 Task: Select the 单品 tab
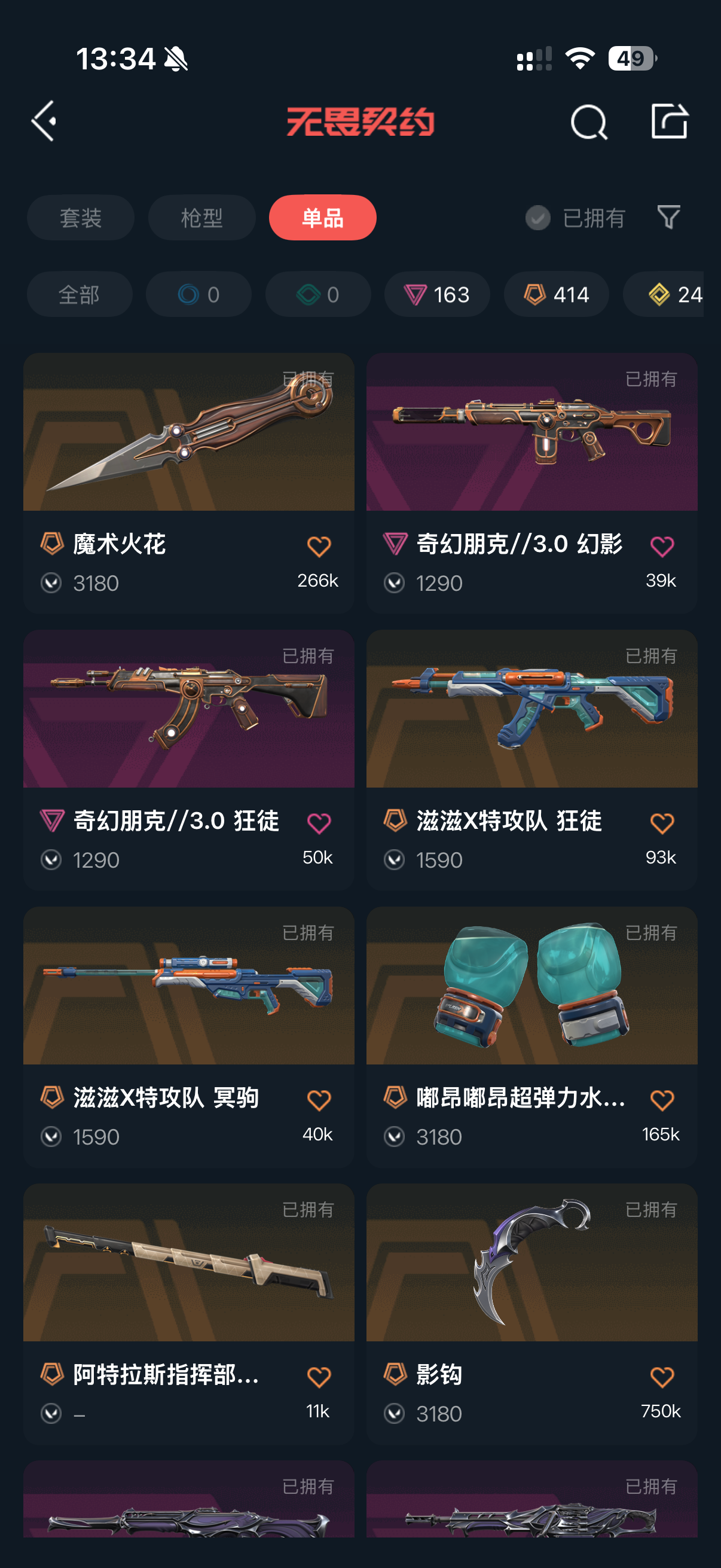click(322, 217)
